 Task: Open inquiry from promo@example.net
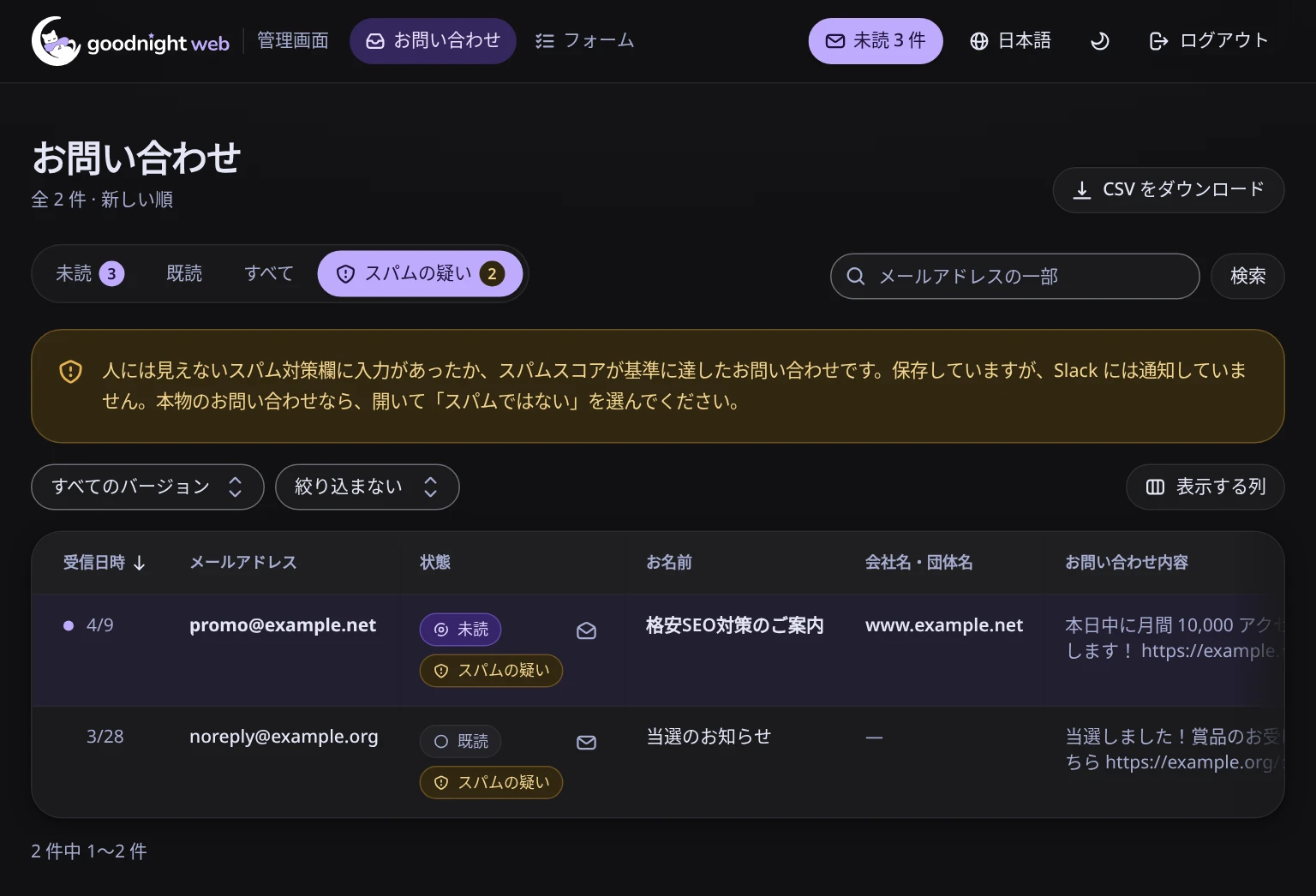[283, 625]
